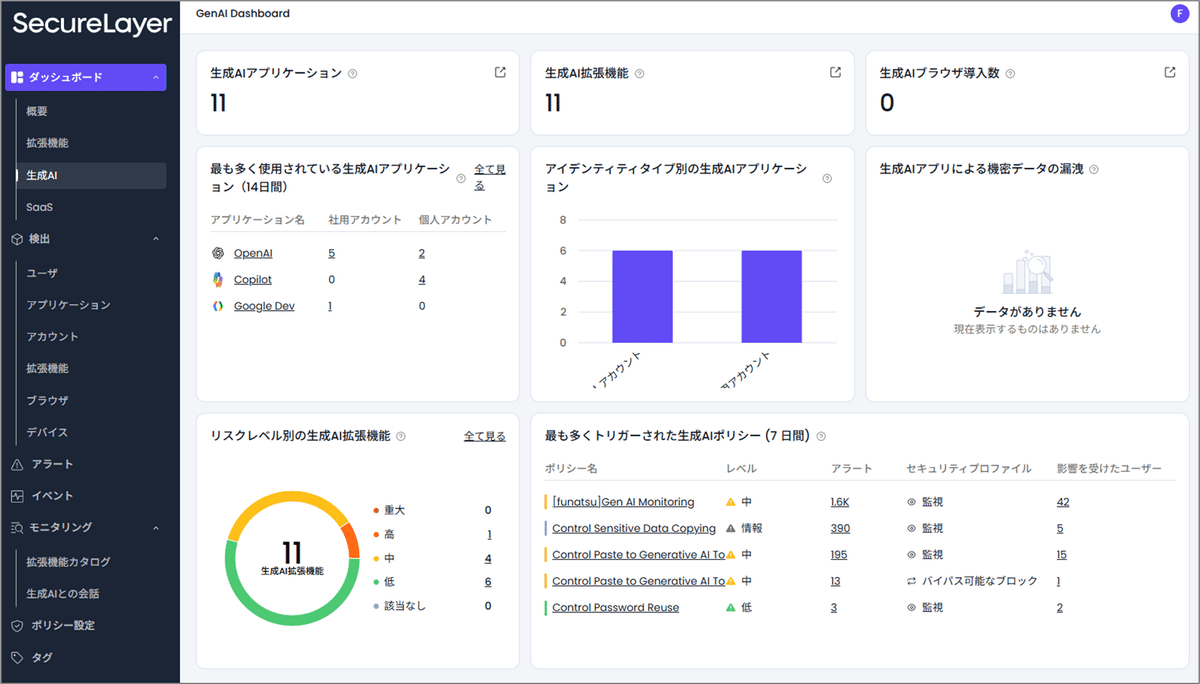Image resolution: width=1200 pixels, height=684 pixels.
Task: Click 全て見る on リスクレベル別の生成AI拡張機能
Action: click(485, 436)
